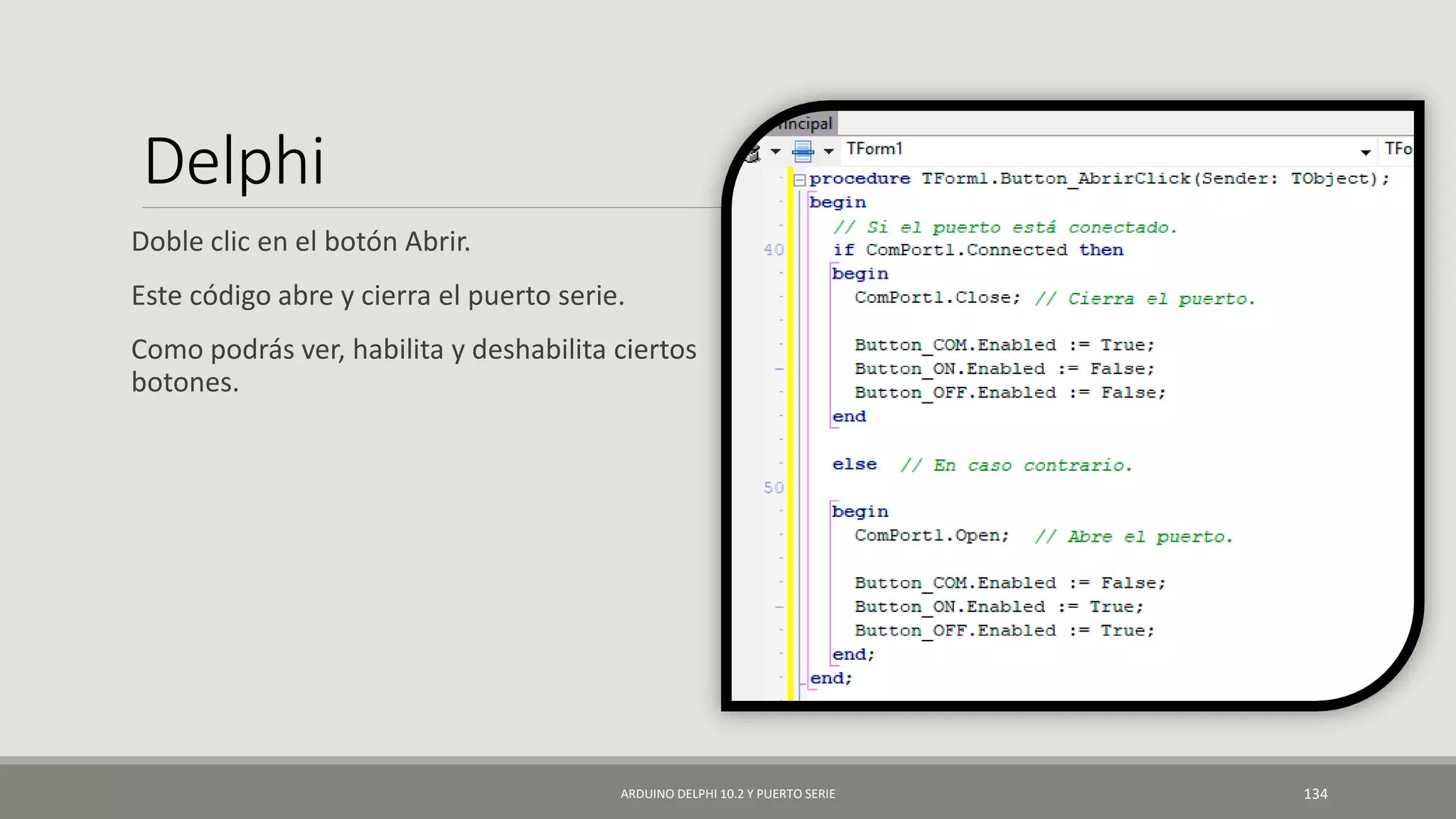The height and width of the screenshot is (819, 1456).
Task: Click the text 'Doble clic en el botón Abrir.'
Action: pos(301,242)
